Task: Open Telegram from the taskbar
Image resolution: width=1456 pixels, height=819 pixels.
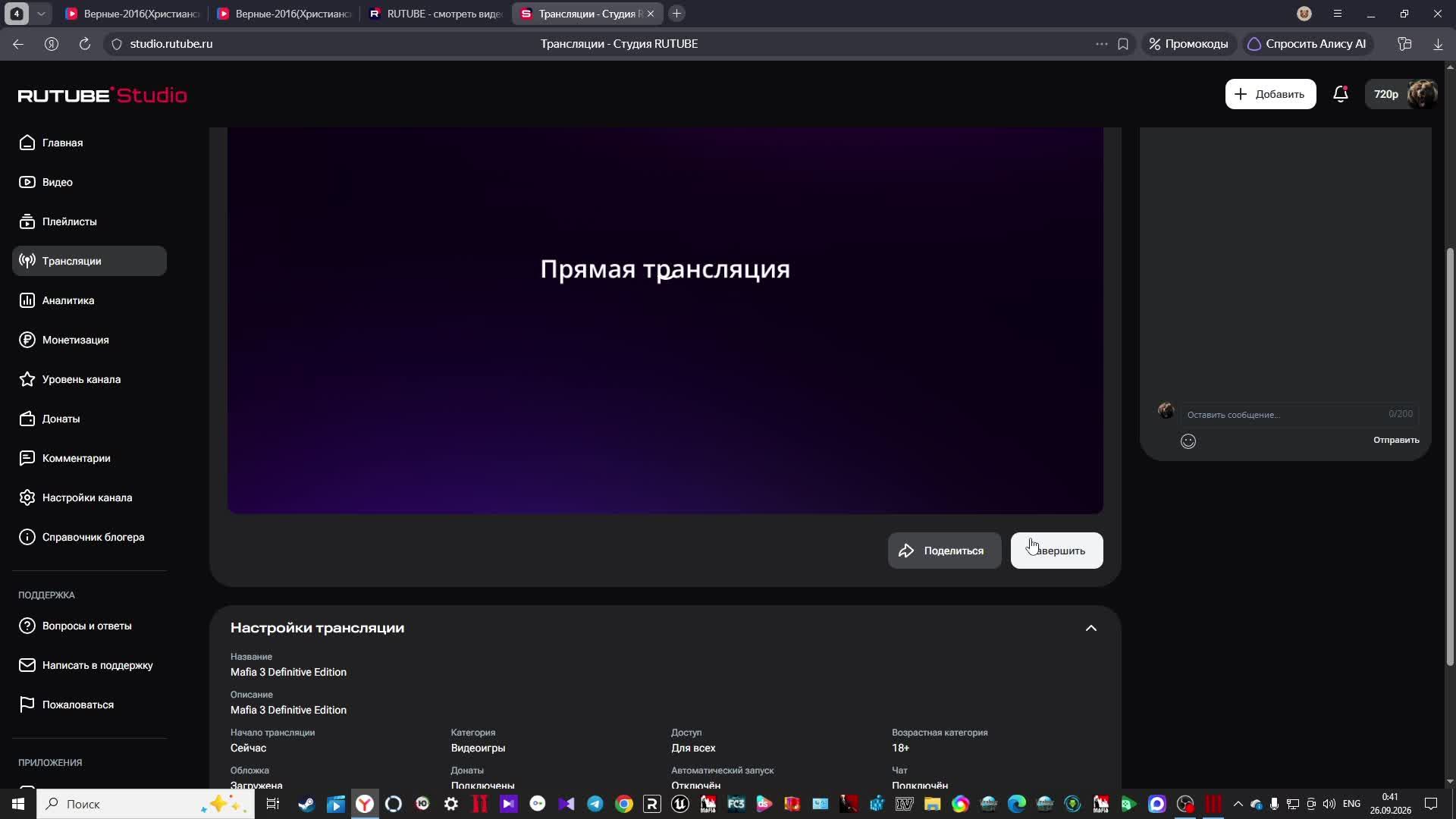Action: (595, 804)
